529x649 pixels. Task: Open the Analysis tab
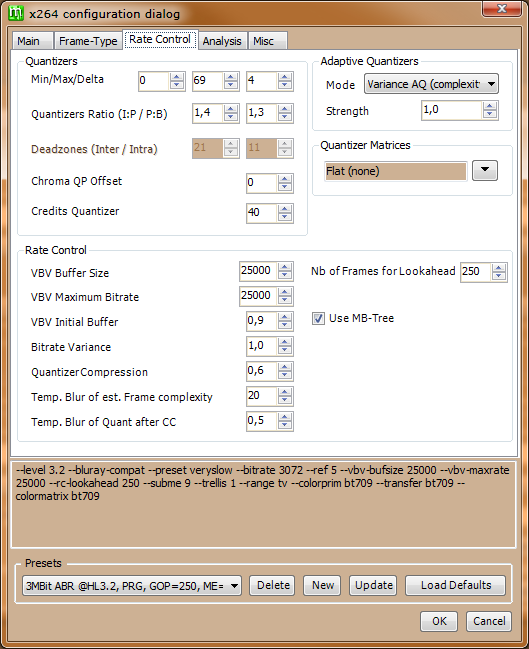point(222,41)
